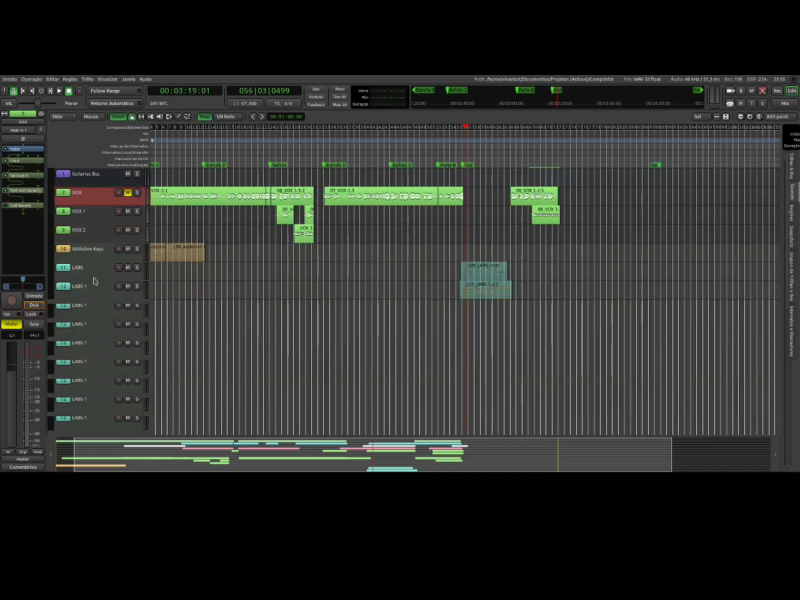The width and height of the screenshot is (800, 600).
Task: Open the 1/4 Note grid dropdown
Action: point(229,116)
